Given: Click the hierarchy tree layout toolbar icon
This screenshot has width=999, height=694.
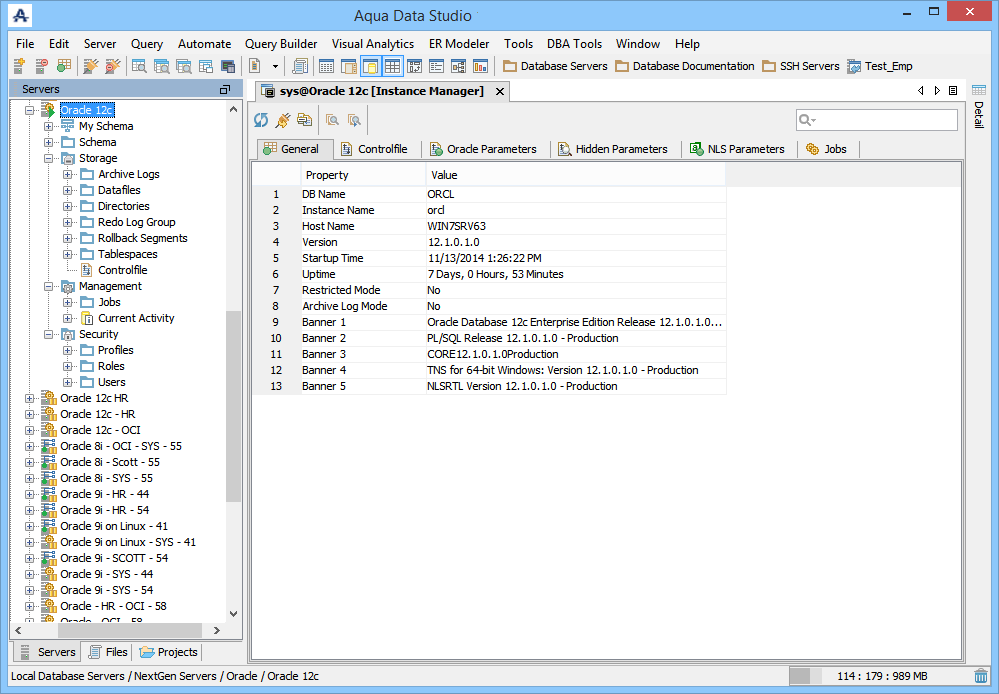Looking at the screenshot, I should click(458, 66).
